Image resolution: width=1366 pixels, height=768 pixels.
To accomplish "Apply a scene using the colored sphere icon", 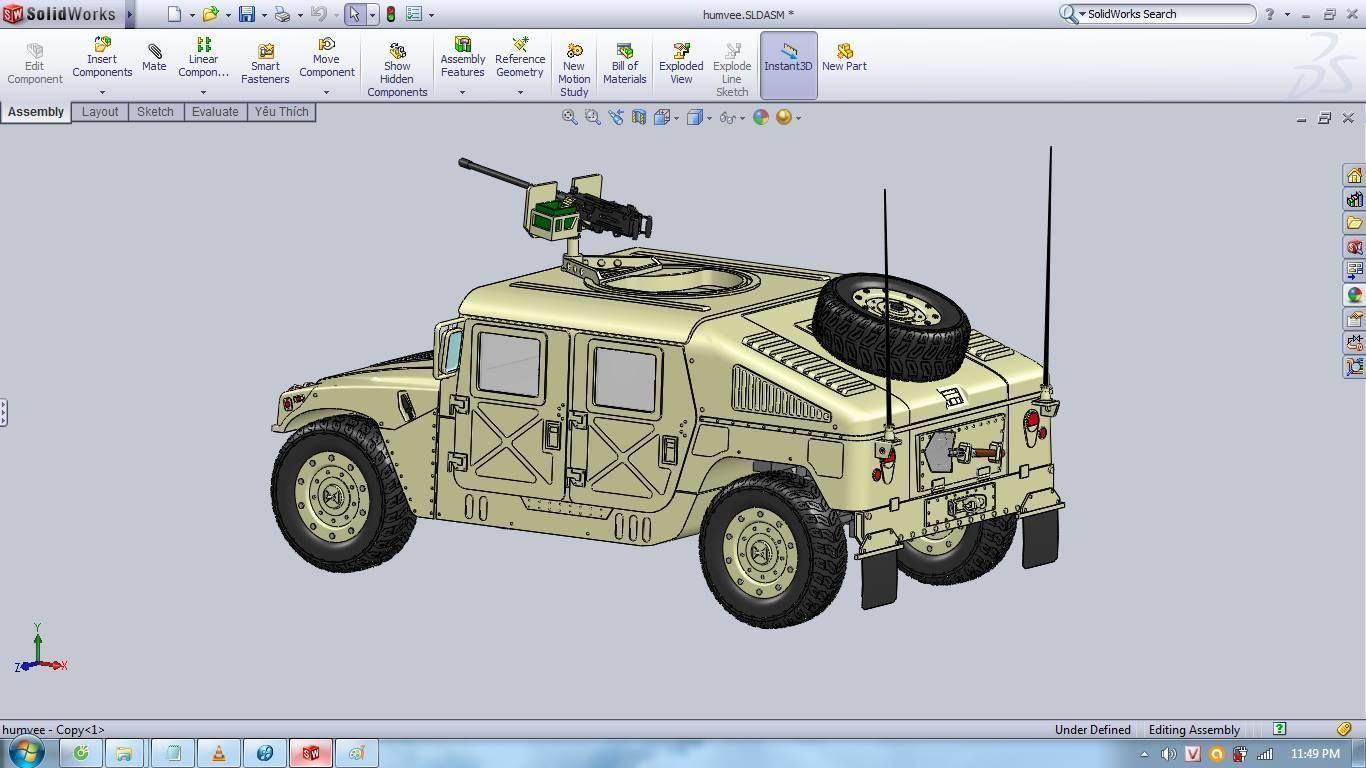I will [761, 117].
